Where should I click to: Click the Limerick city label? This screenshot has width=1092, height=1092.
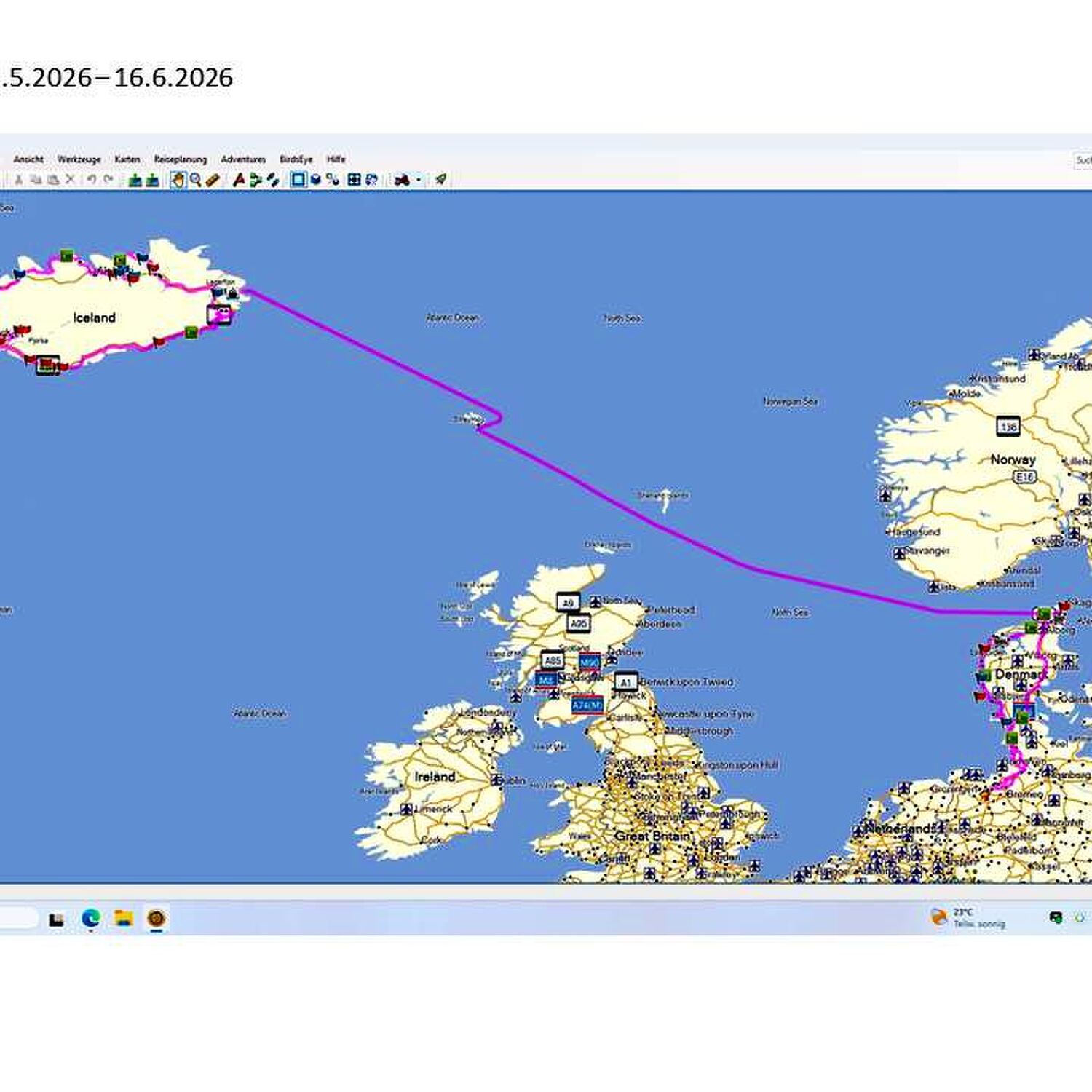click(x=432, y=809)
